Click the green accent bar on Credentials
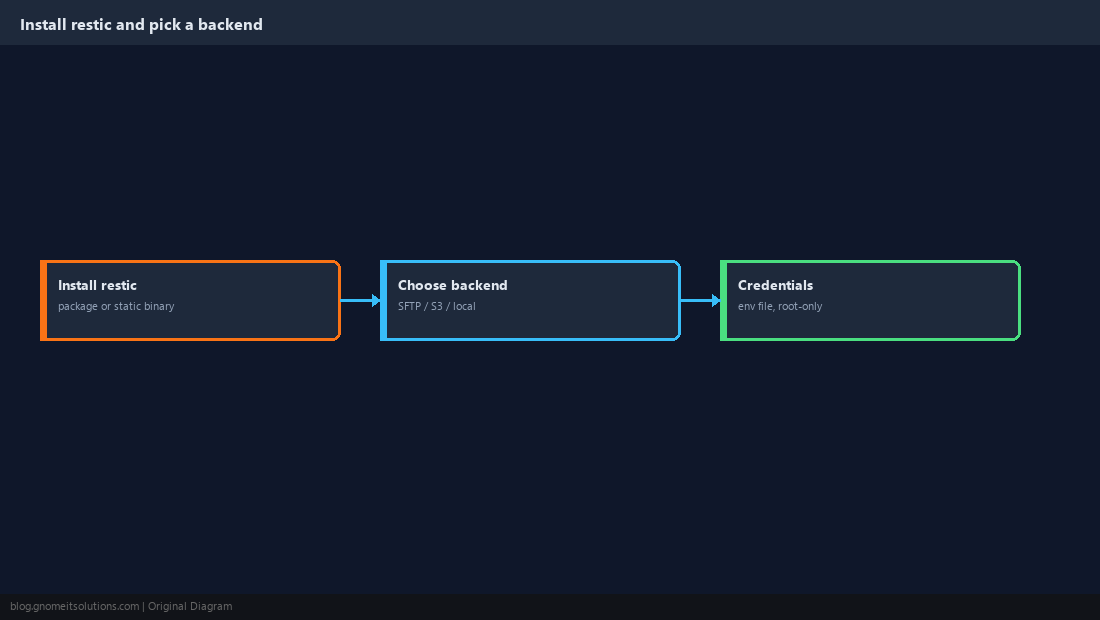The image size is (1100, 620). point(724,301)
